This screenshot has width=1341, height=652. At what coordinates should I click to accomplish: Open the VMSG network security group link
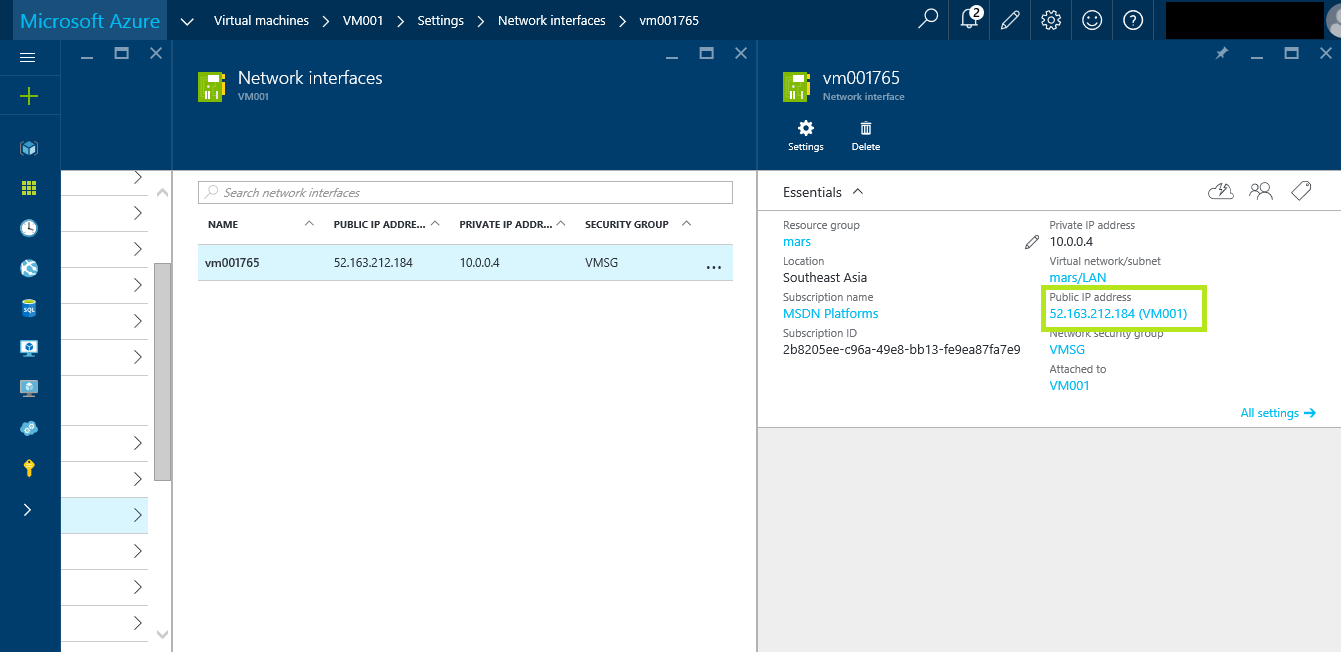point(1067,349)
